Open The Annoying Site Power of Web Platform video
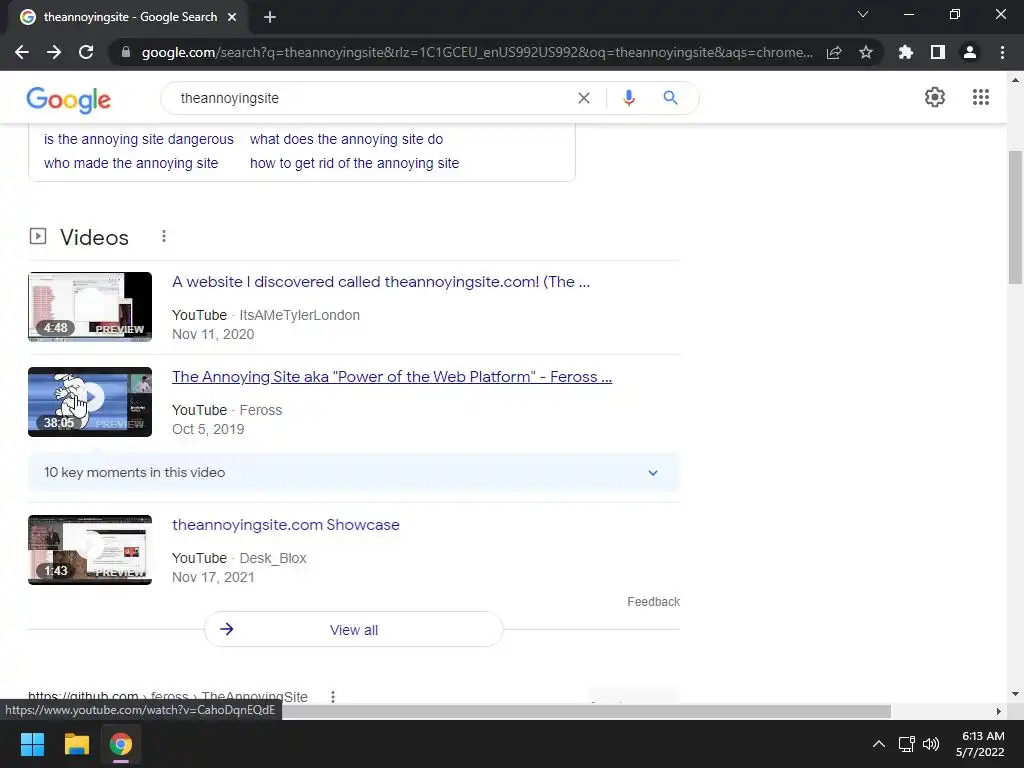This screenshot has height=768, width=1024. [392, 377]
